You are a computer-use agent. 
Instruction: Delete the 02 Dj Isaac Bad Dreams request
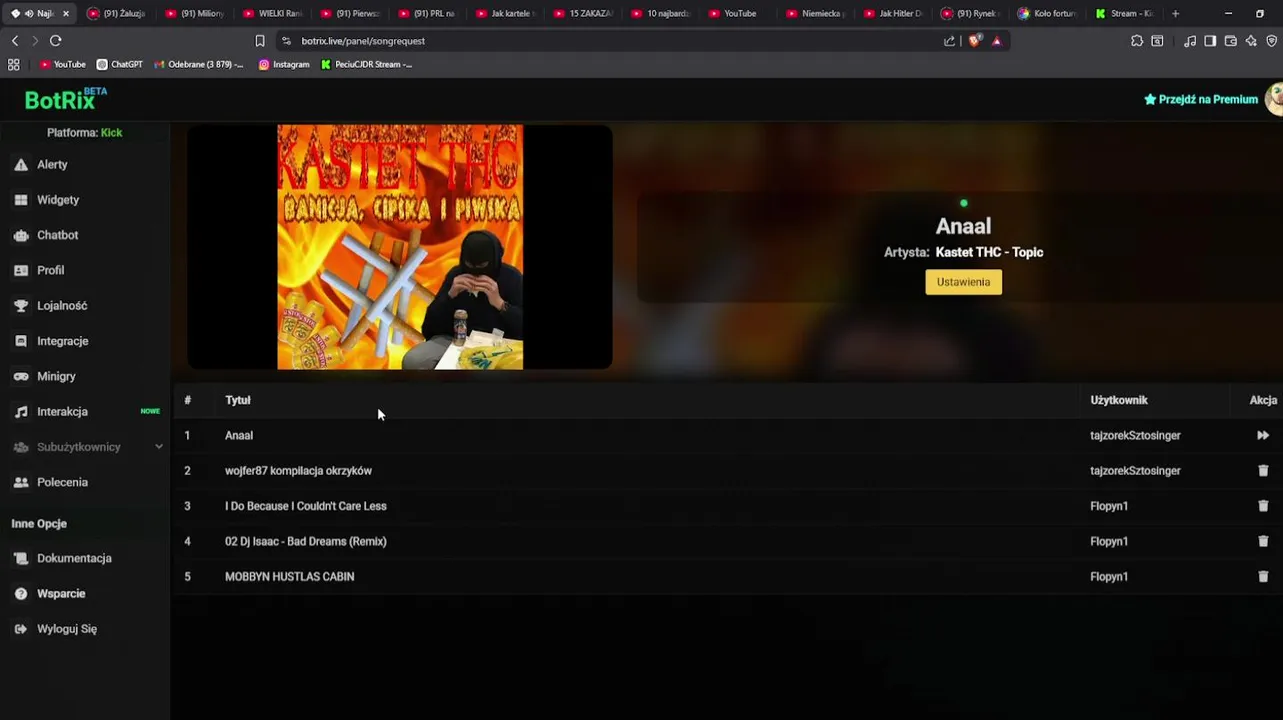tap(1263, 541)
